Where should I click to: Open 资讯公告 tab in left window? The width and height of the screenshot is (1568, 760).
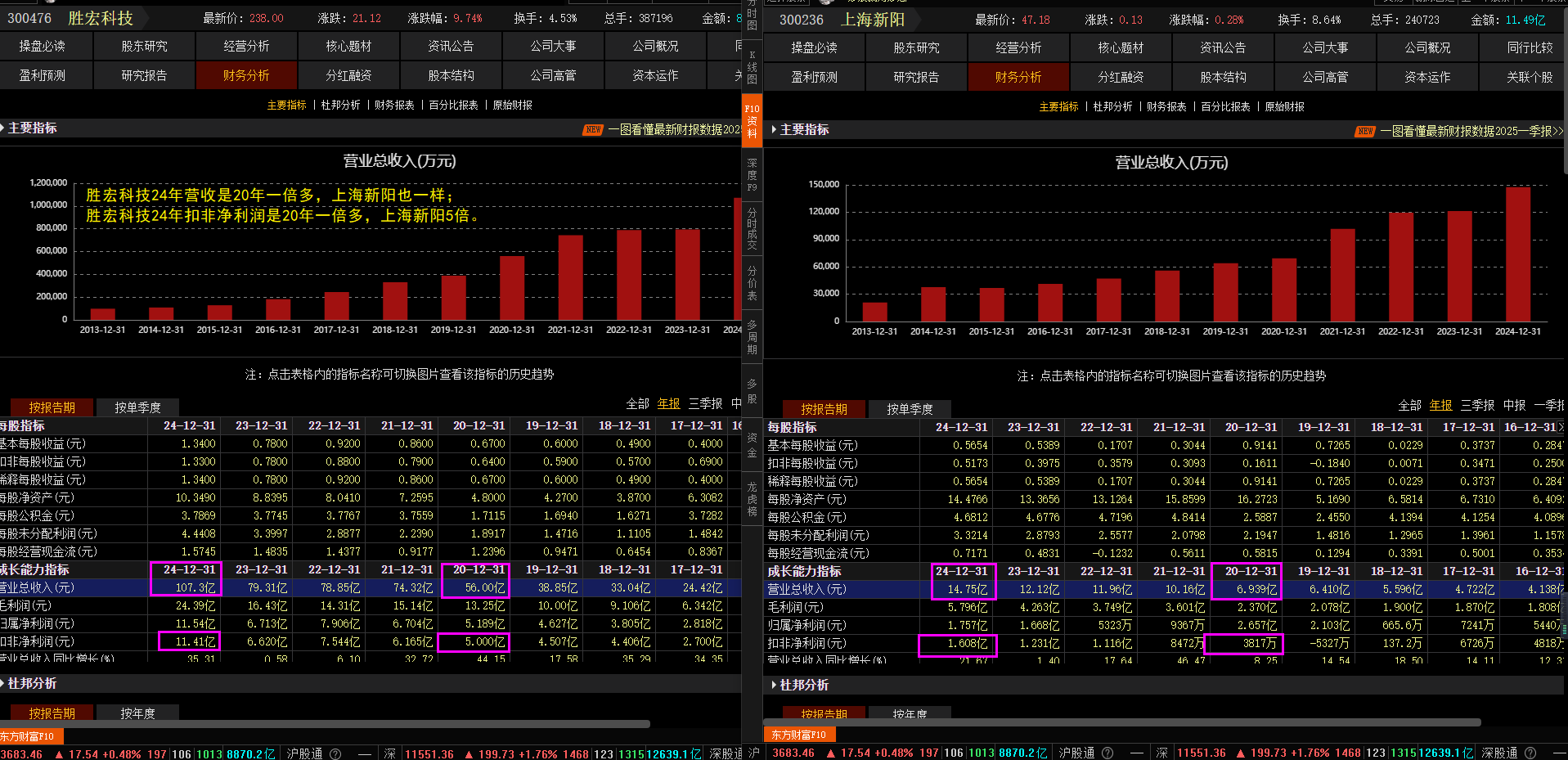[x=451, y=47]
